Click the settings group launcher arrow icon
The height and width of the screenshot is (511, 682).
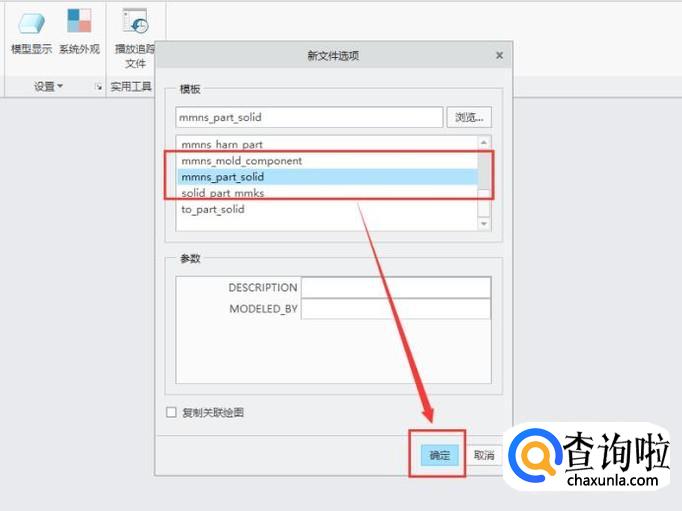point(99,87)
